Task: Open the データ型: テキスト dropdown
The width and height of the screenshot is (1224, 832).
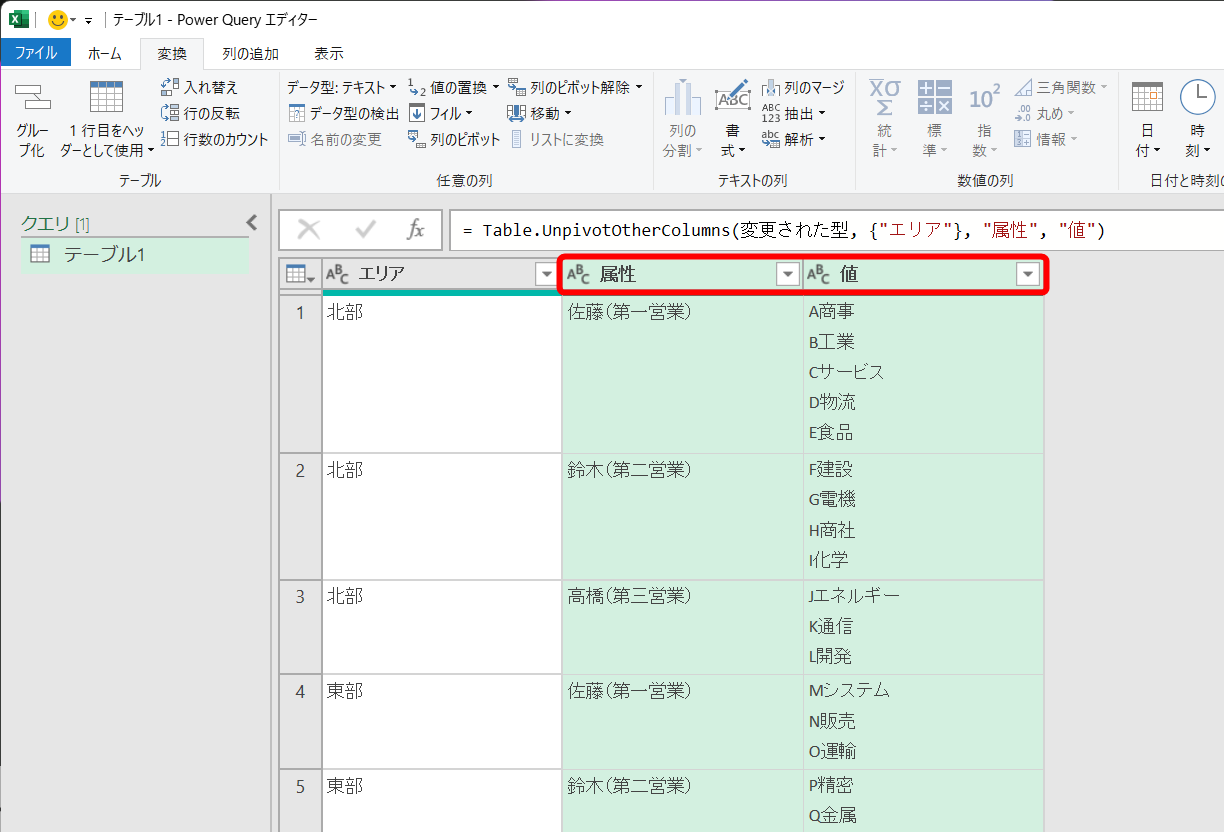Action: [345, 87]
